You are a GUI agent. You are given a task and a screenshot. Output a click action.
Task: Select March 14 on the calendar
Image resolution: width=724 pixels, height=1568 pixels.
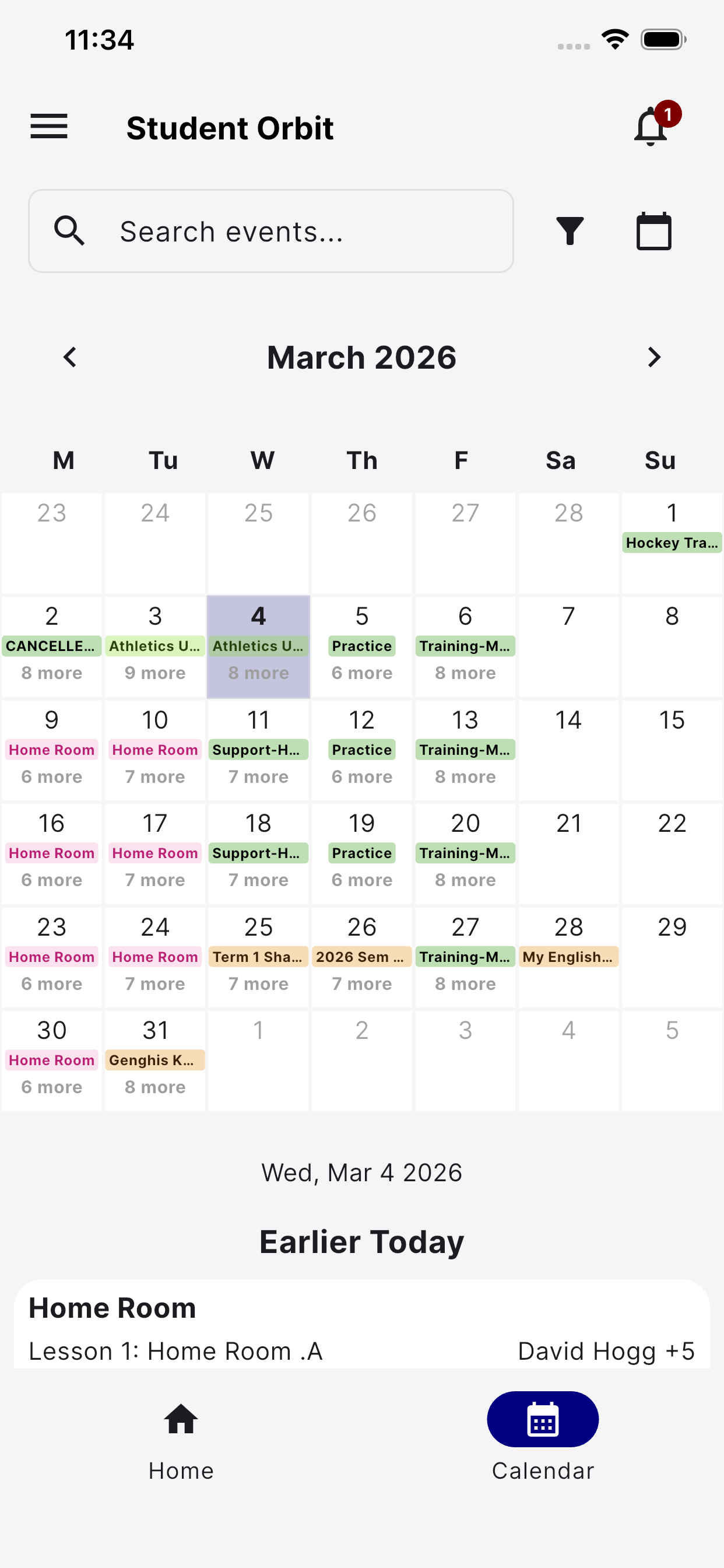point(568,750)
